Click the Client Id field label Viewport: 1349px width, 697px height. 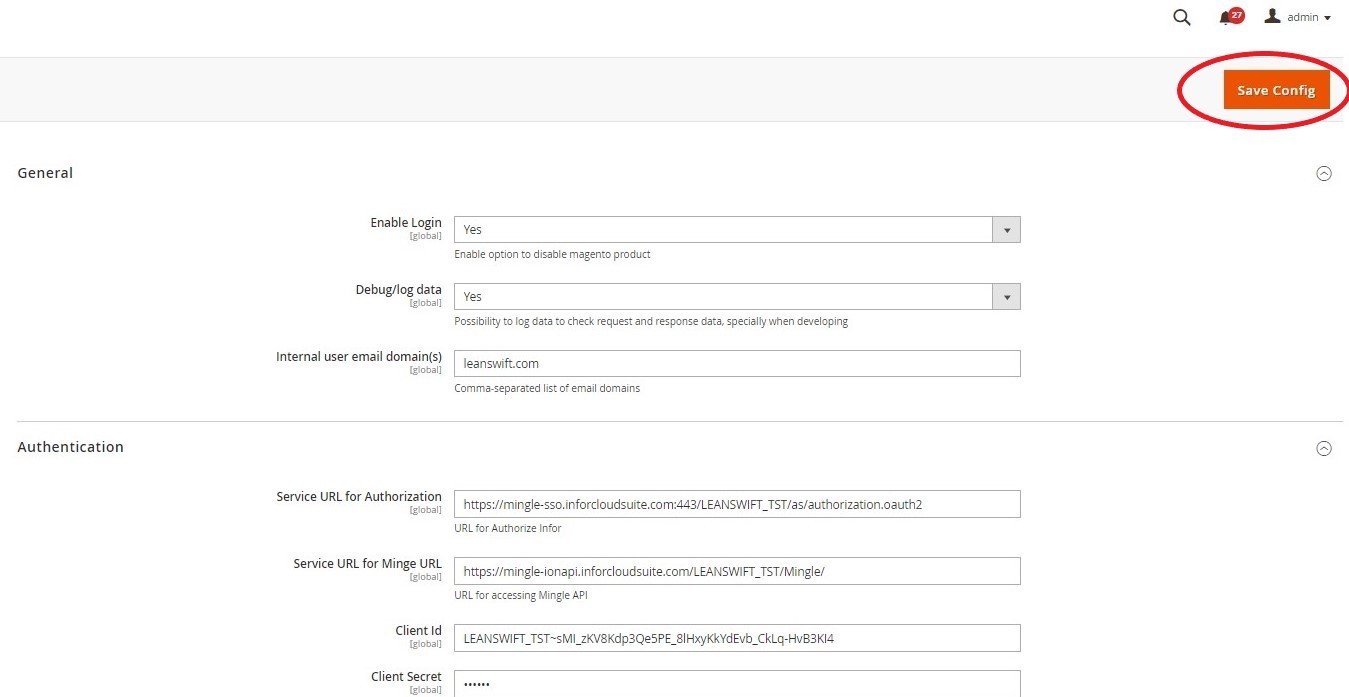418,631
